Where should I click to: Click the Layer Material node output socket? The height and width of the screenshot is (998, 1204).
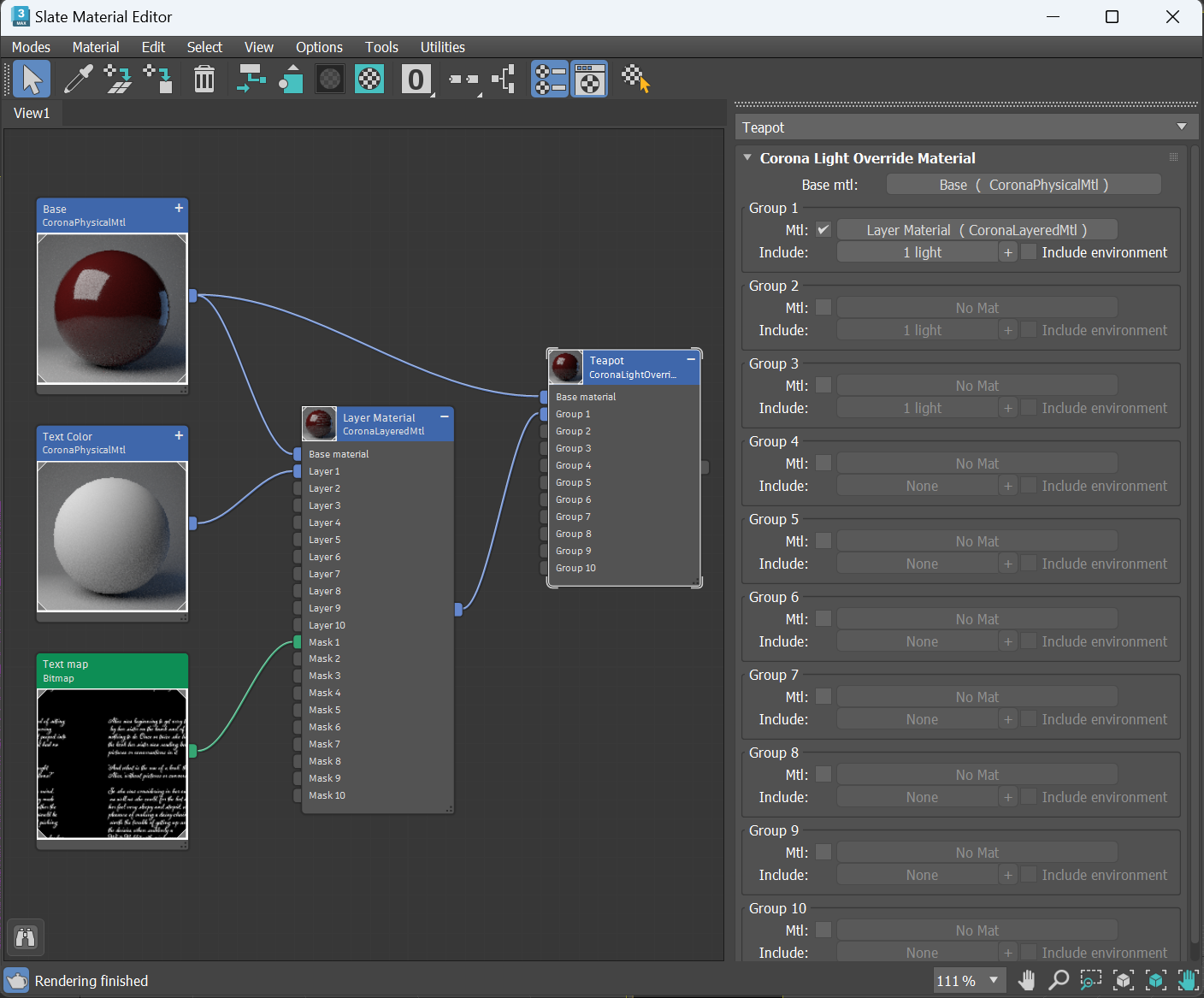458,610
